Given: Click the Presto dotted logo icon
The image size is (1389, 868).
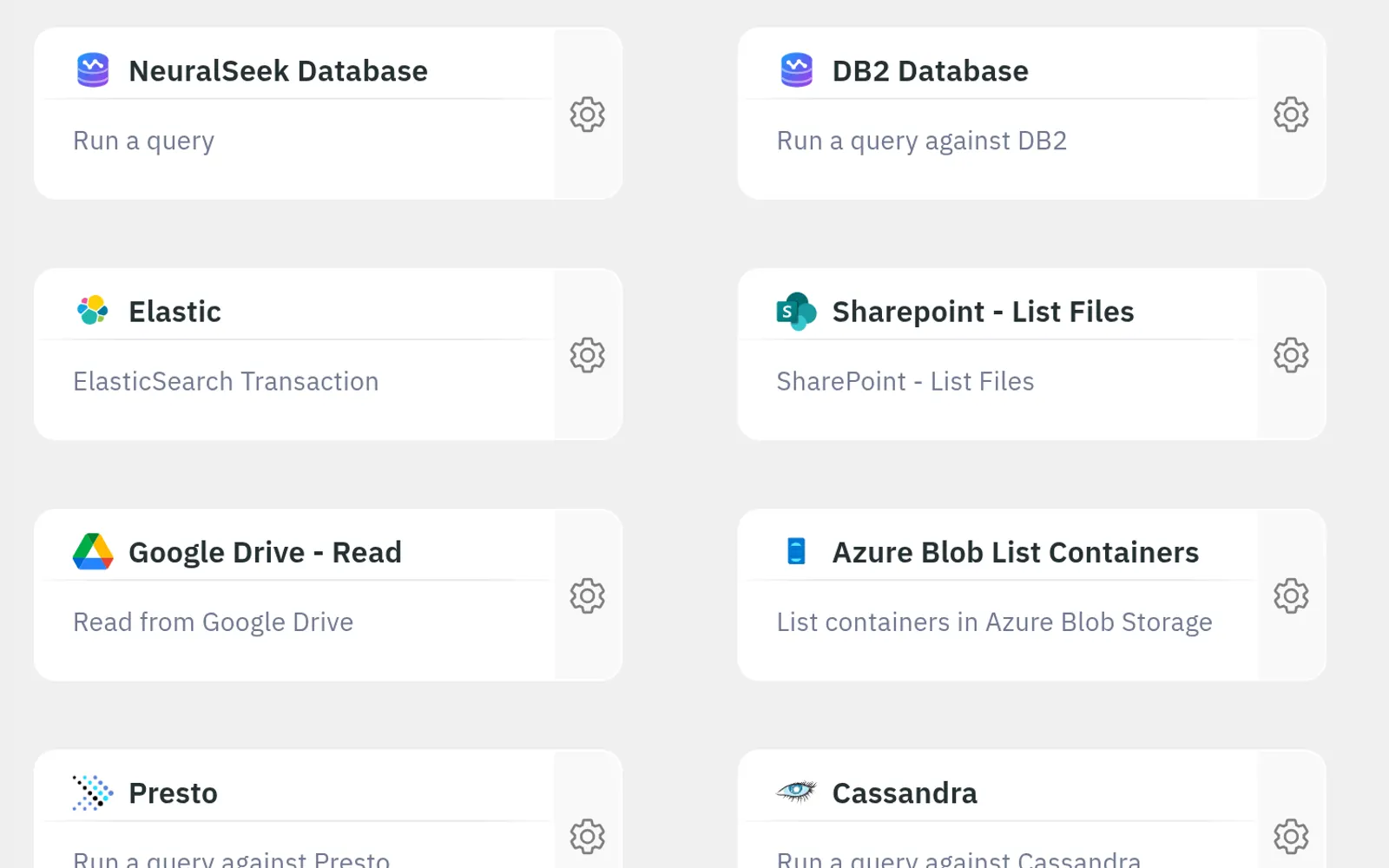Looking at the screenshot, I should 93,792.
